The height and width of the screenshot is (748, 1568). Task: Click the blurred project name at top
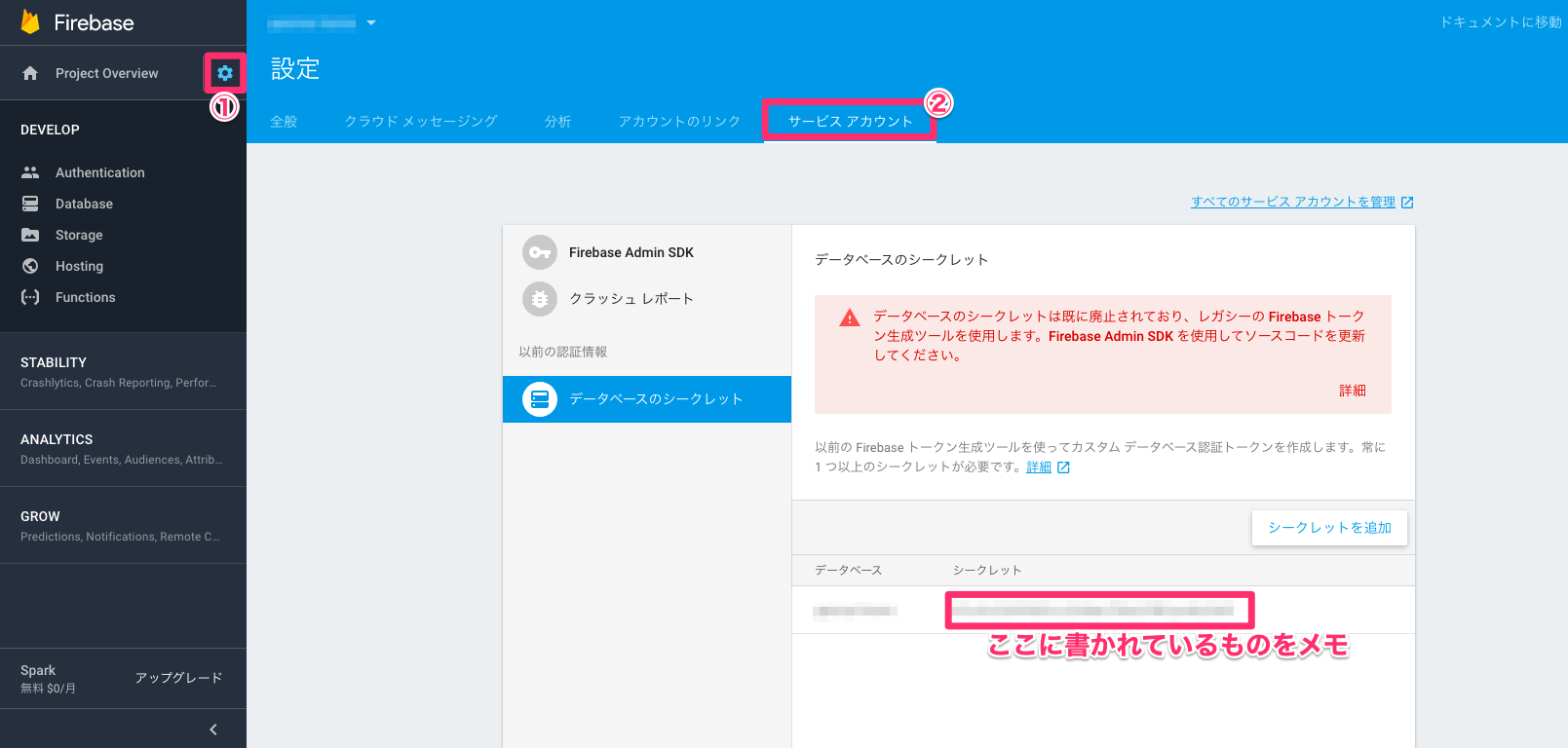click(x=311, y=22)
